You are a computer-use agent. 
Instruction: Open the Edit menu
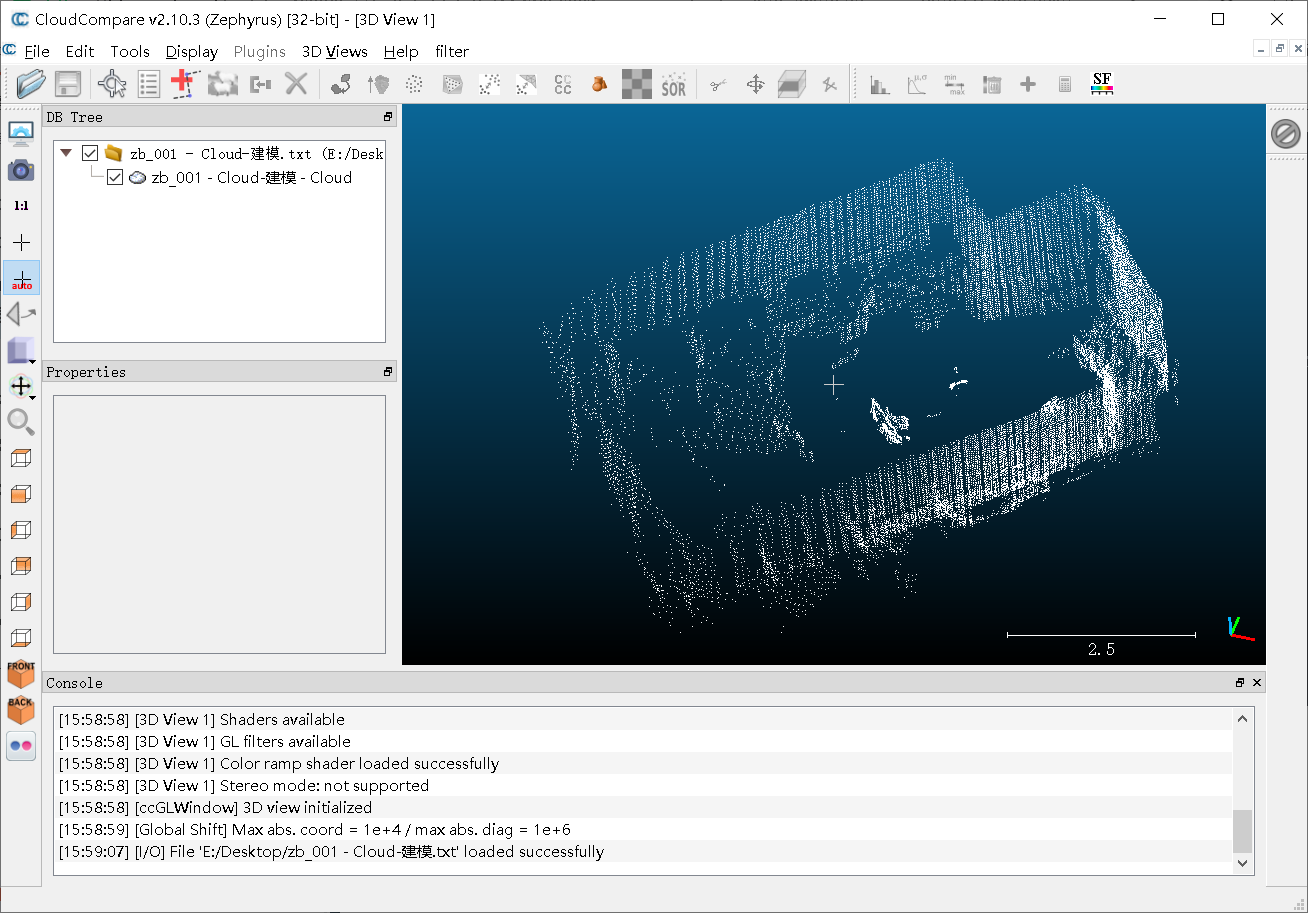[x=80, y=51]
